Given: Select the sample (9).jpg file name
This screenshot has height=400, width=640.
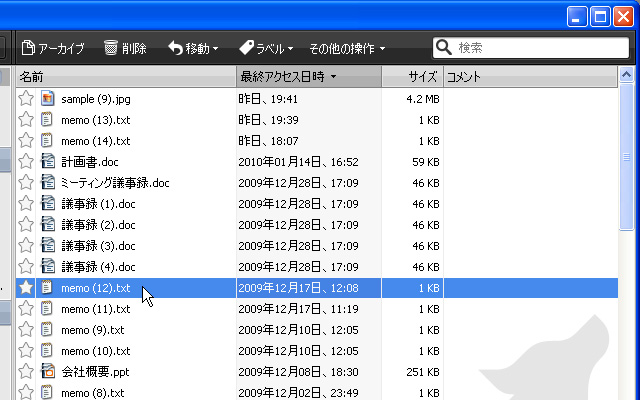Looking at the screenshot, I should click(x=96, y=99).
